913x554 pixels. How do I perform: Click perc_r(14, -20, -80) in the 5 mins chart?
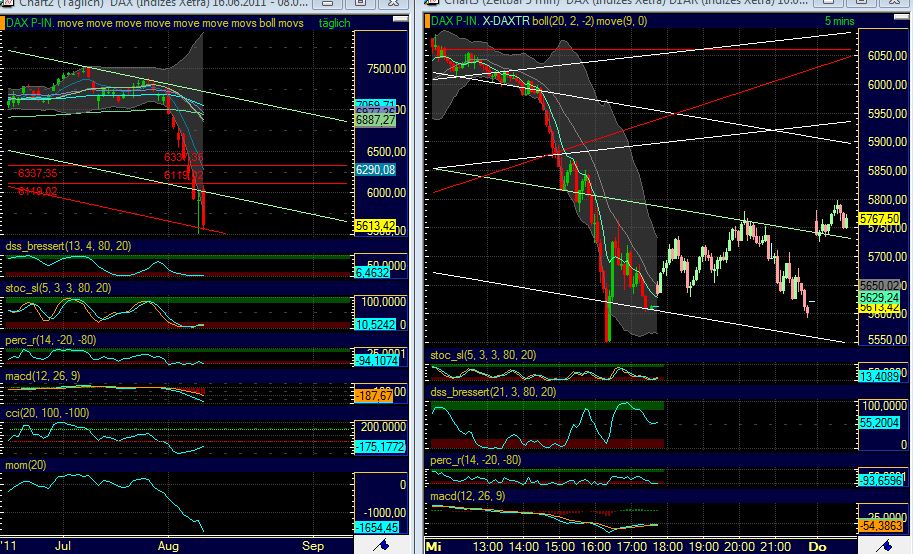click(x=476, y=460)
